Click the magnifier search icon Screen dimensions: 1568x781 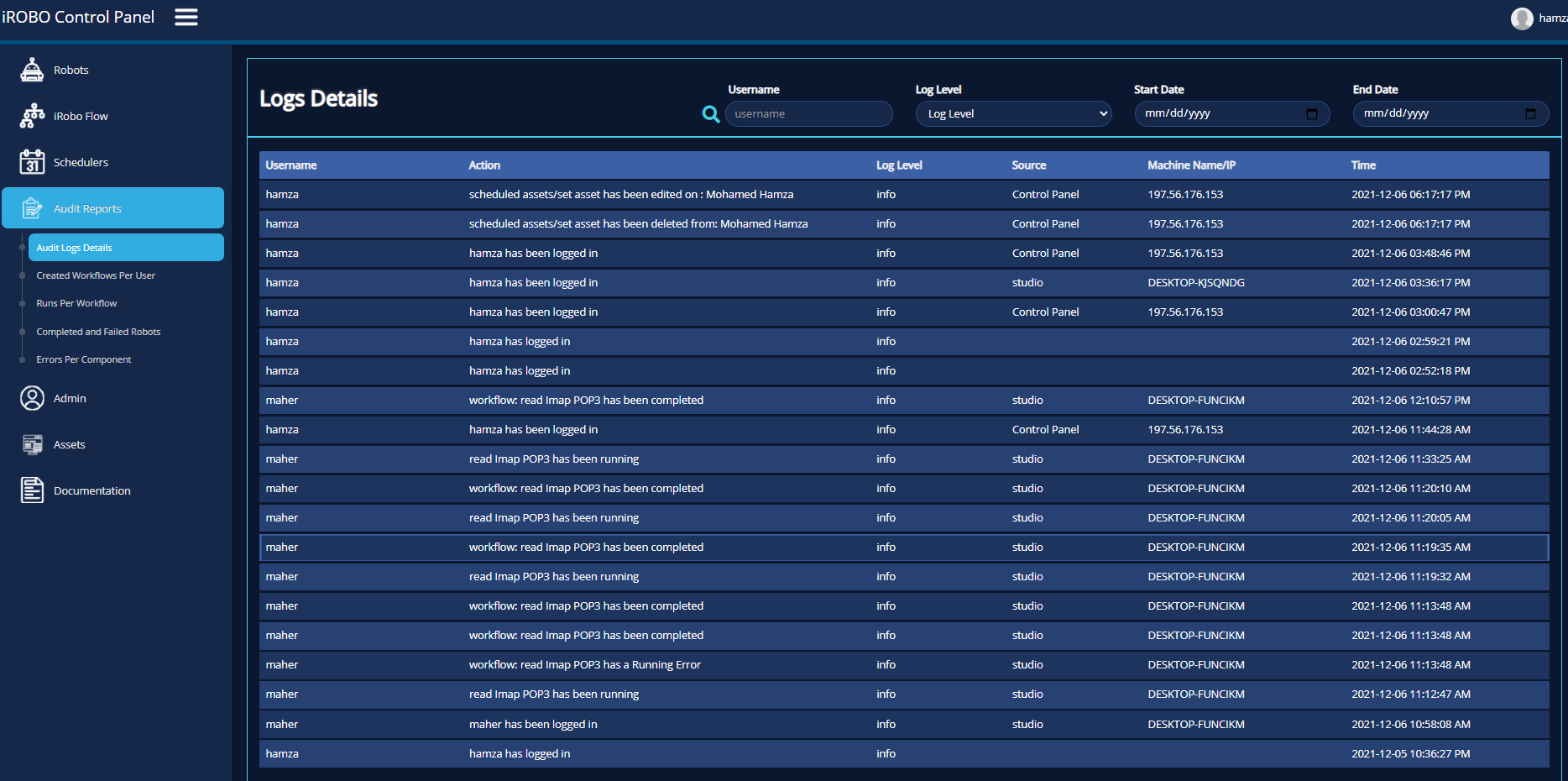pos(710,114)
